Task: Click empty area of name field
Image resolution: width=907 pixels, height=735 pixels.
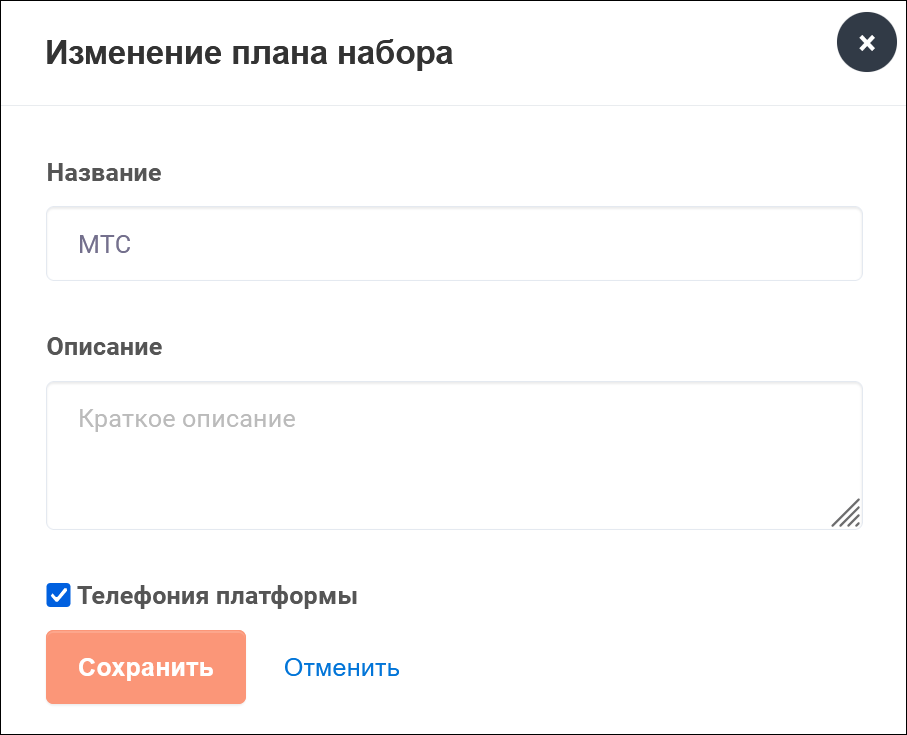Action: (x=497, y=243)
